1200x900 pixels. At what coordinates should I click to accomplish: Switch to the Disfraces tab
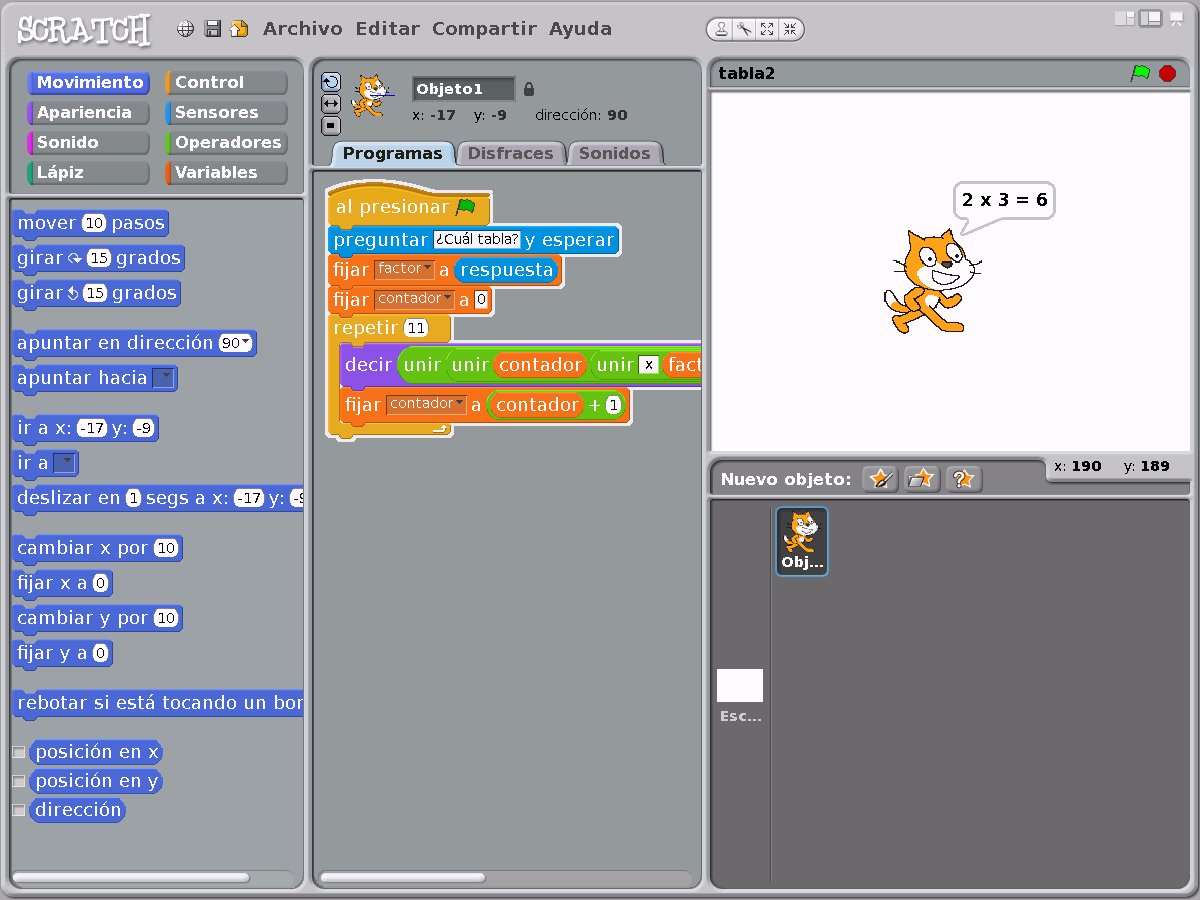(x=510, y=153)
